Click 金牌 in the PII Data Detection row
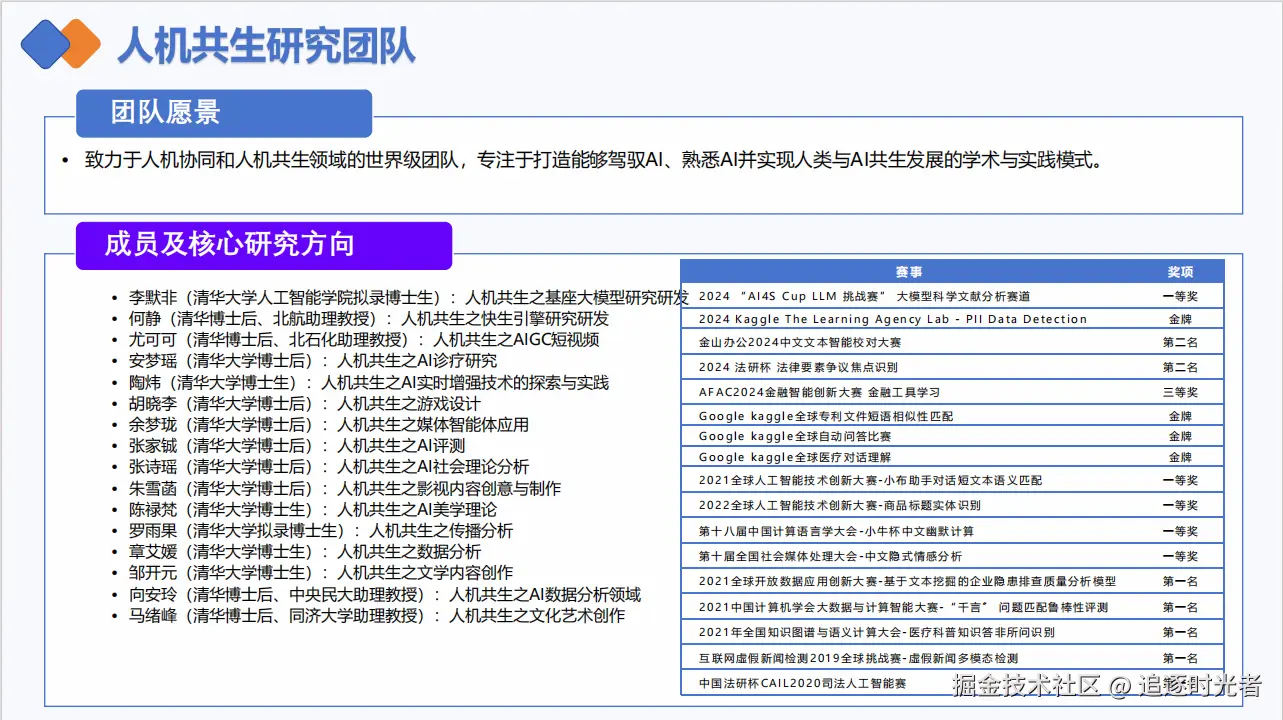This screenshot has width=1283, height=720. [x=1180, y=319]
